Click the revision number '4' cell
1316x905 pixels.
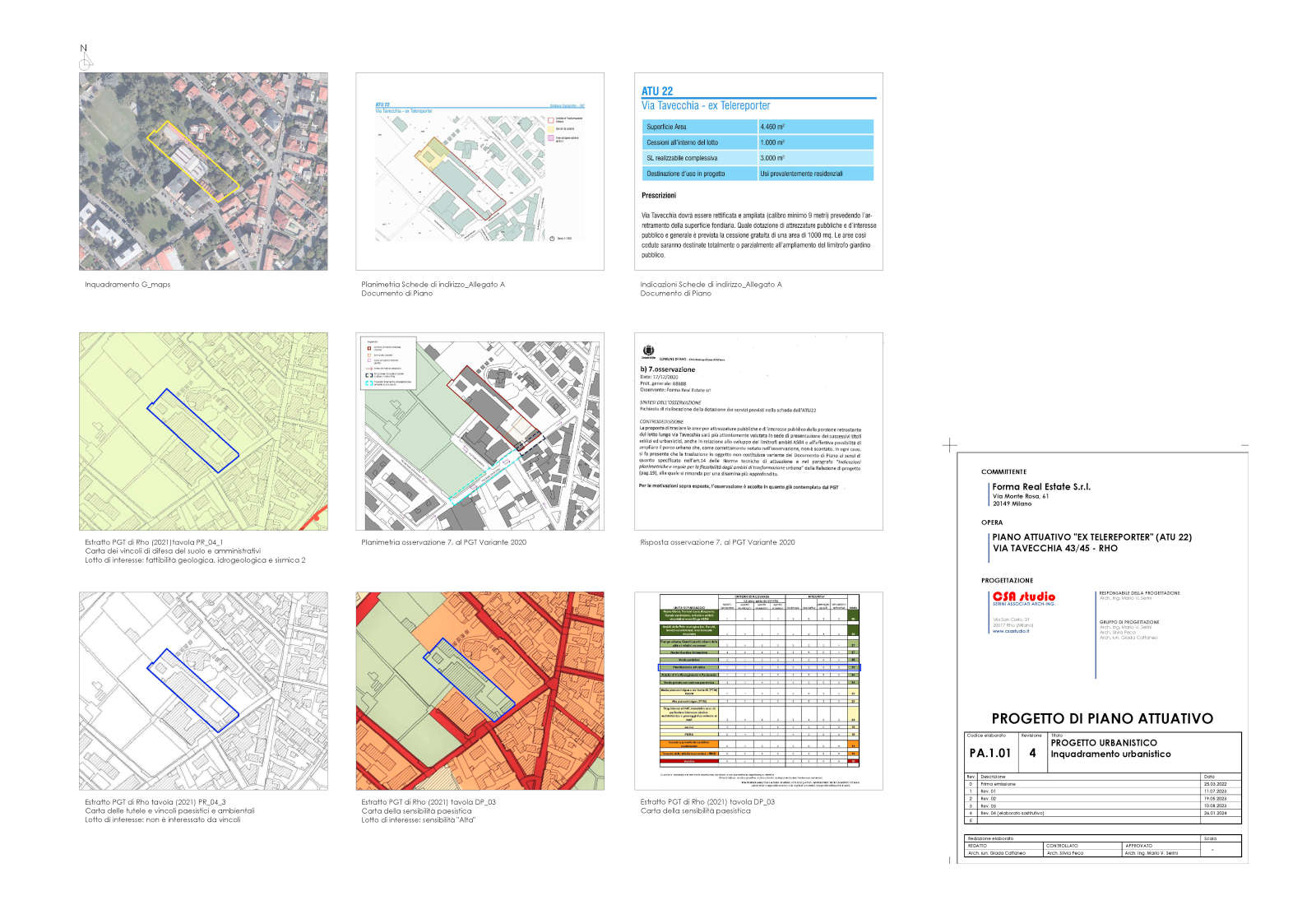[1032, 753]
